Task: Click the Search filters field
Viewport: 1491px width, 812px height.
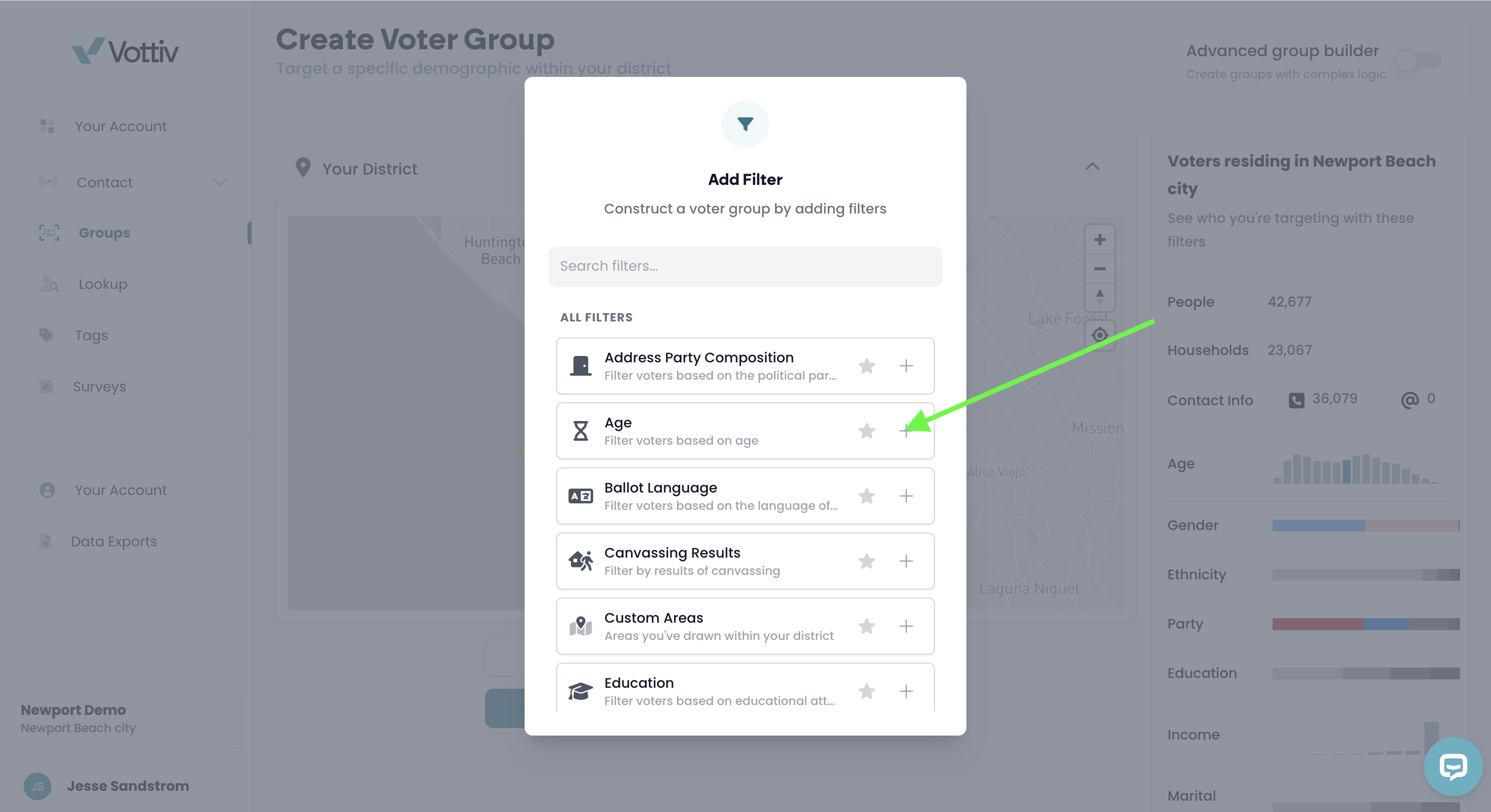Action: click(x=745, y=266)
